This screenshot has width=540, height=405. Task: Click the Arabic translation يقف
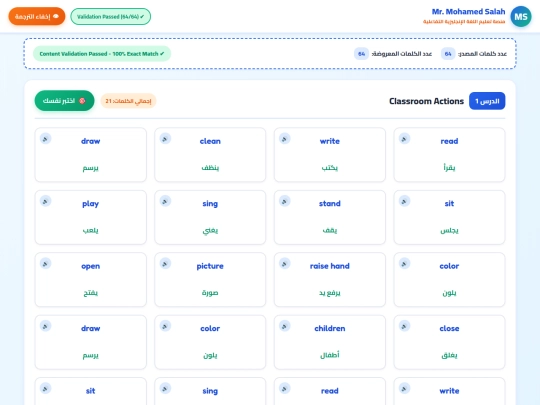click(330, 230)
